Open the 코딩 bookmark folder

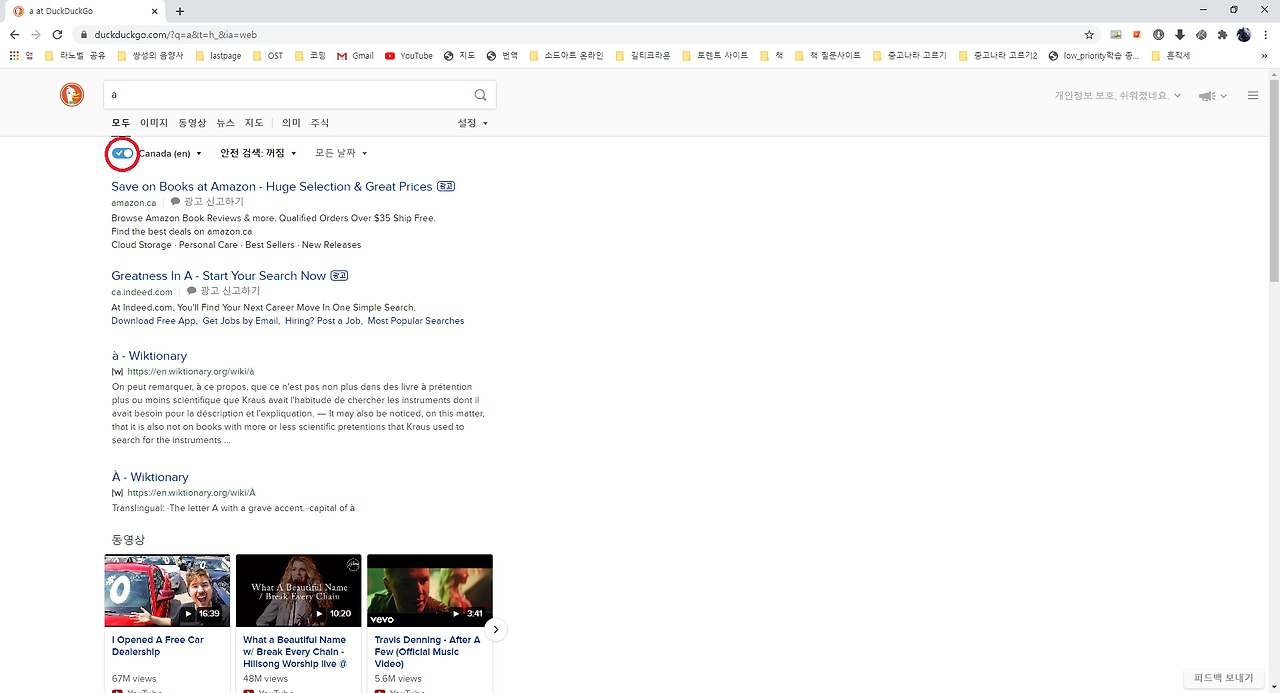(x=311, y=56)
